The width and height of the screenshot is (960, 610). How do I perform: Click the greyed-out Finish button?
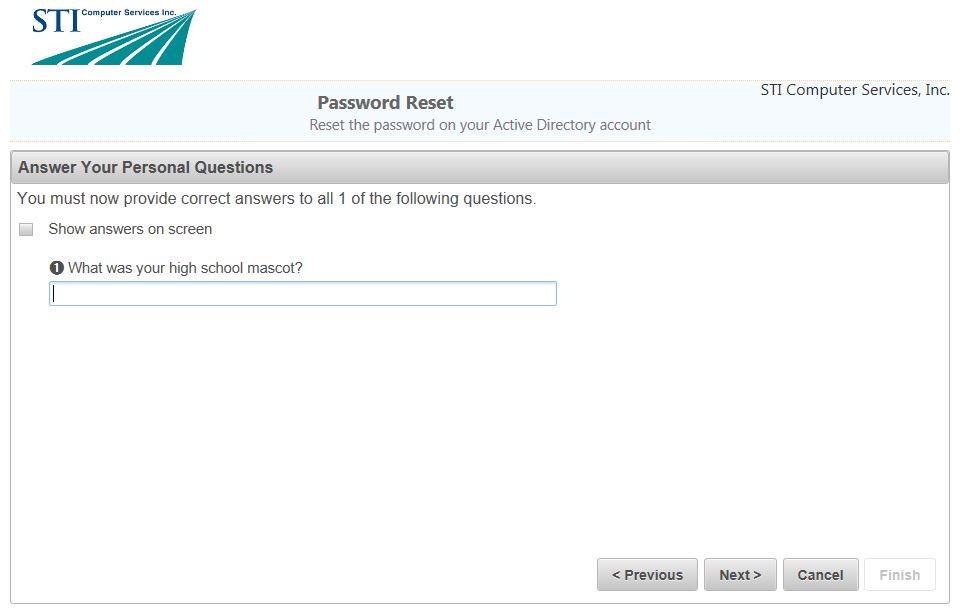pos(899,575)
